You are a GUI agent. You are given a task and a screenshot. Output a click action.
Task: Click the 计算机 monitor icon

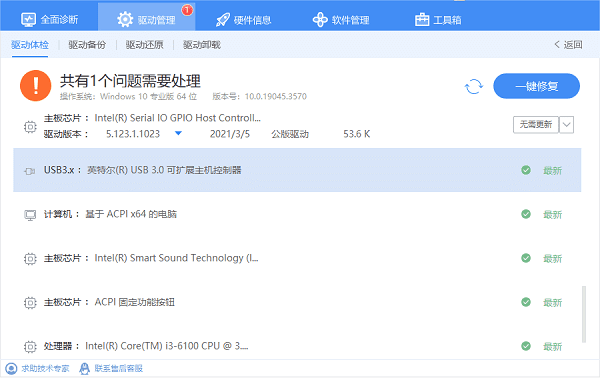coord(30,215)
